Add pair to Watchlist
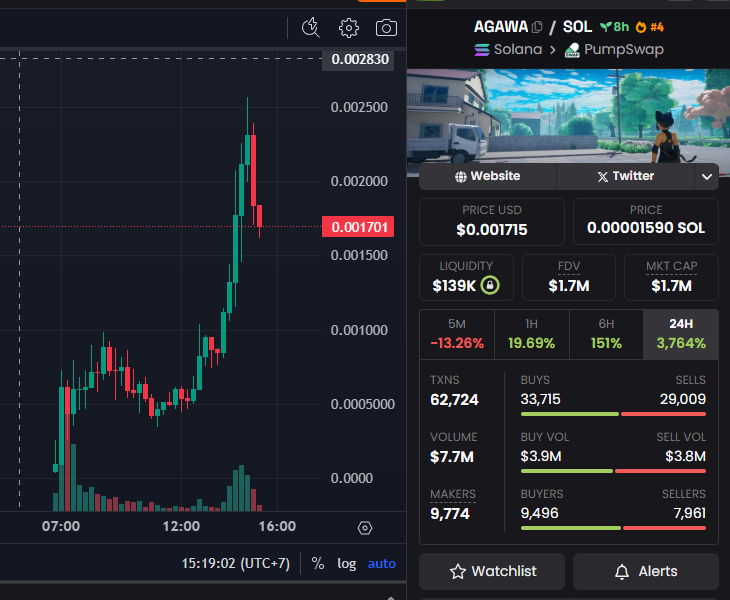The height and width of the screenshot is (600, 730). 492,572
